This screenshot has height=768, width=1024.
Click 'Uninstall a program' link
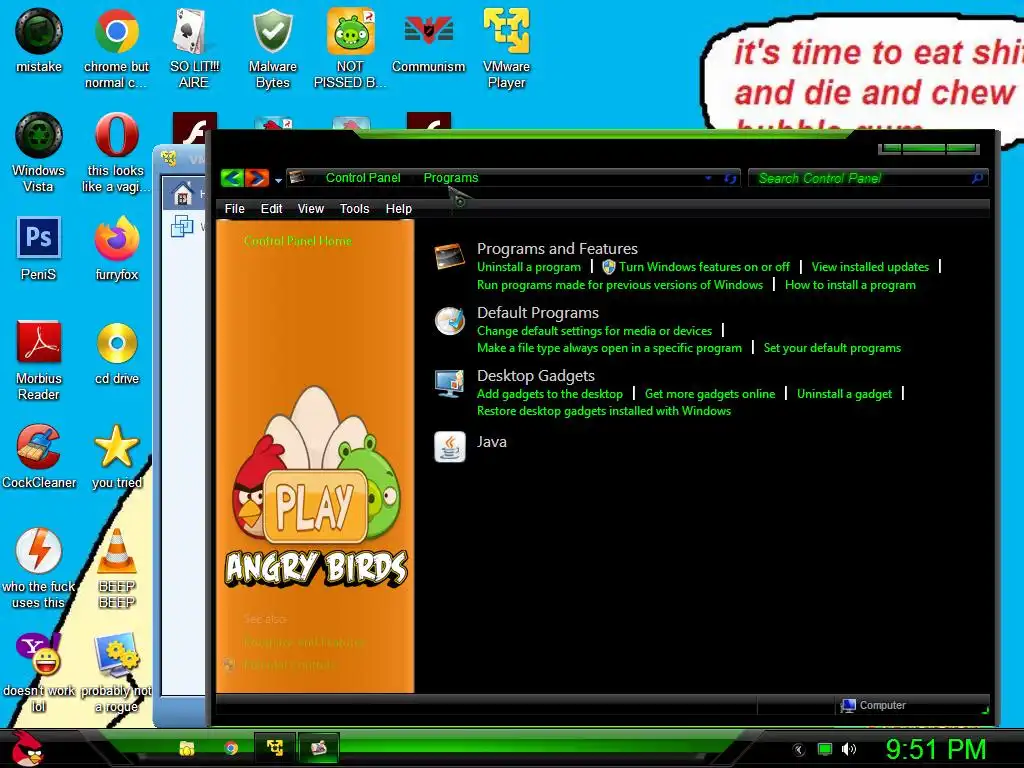click(x=528, y=266)
